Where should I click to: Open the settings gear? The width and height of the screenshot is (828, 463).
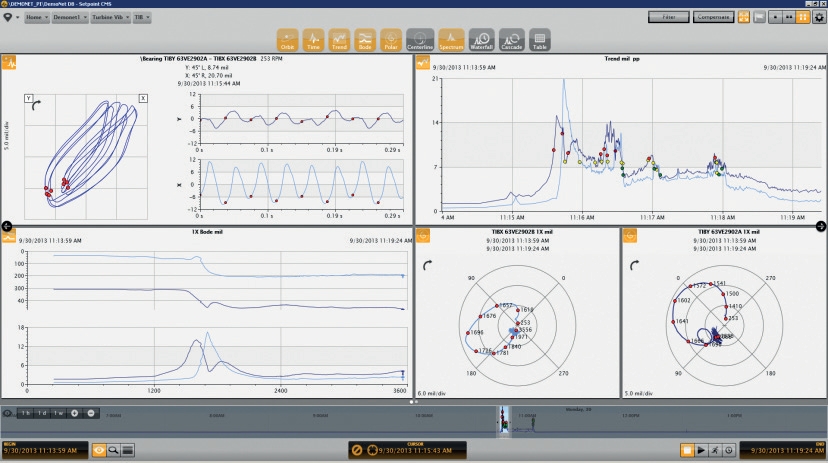pyautogui.click(x=819, y=17)
